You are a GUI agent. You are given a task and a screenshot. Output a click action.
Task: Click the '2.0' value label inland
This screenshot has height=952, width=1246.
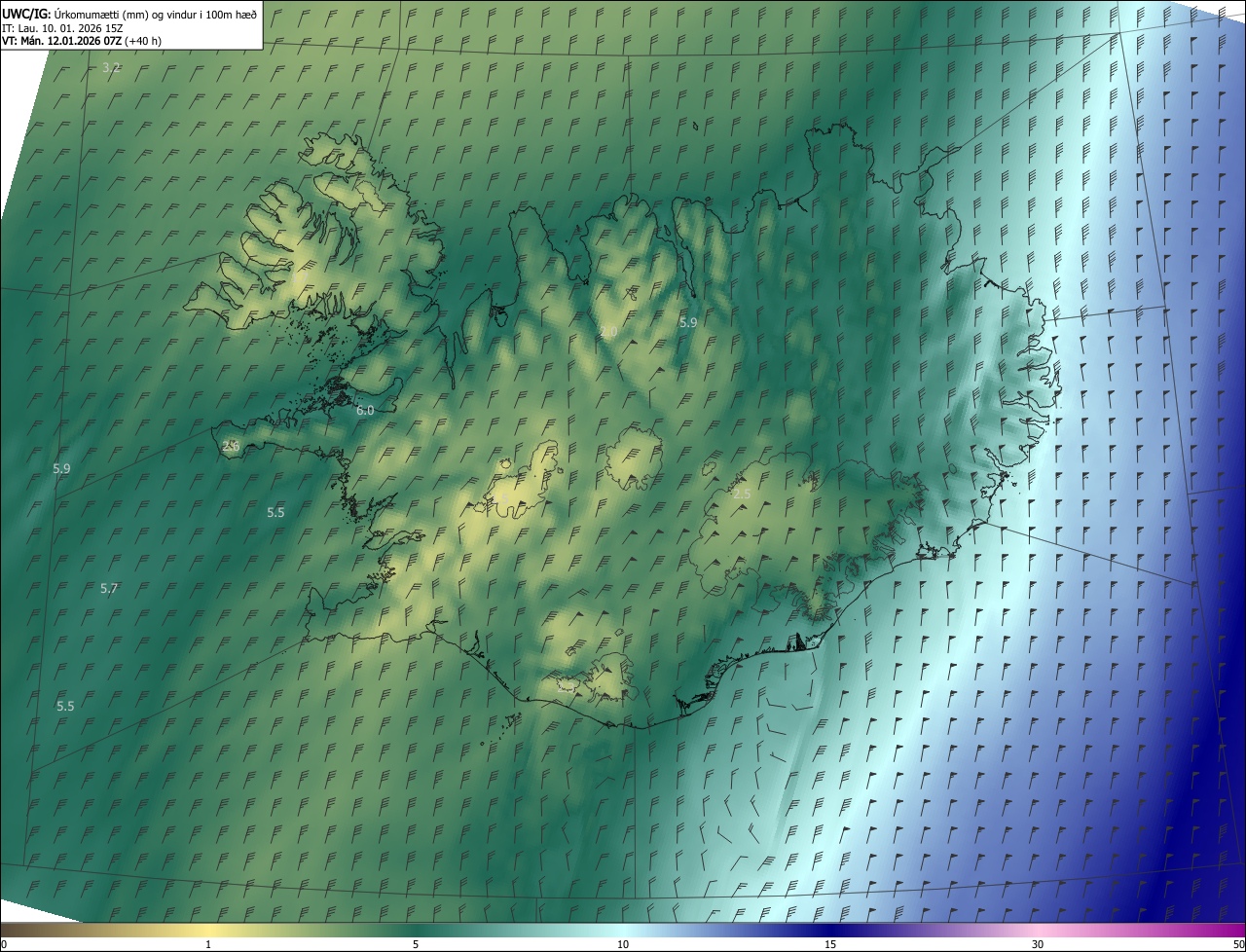608,332
